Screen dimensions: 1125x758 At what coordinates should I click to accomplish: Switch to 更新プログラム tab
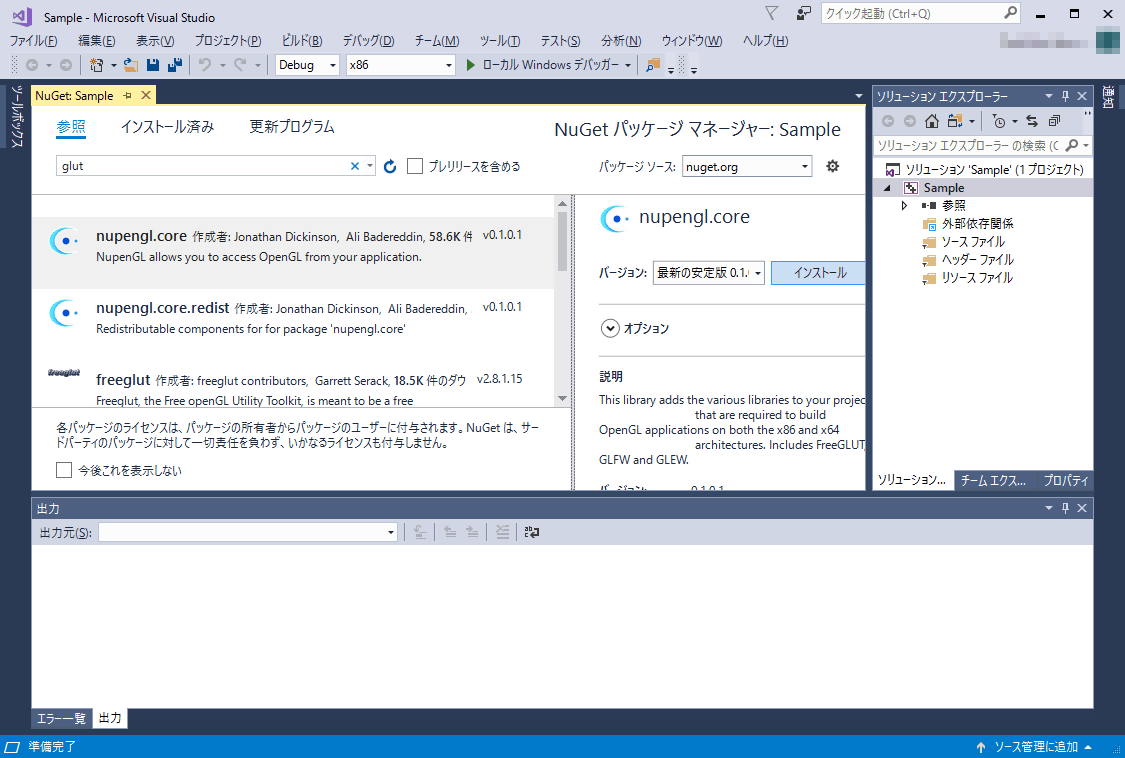click(x=291, y=127)
